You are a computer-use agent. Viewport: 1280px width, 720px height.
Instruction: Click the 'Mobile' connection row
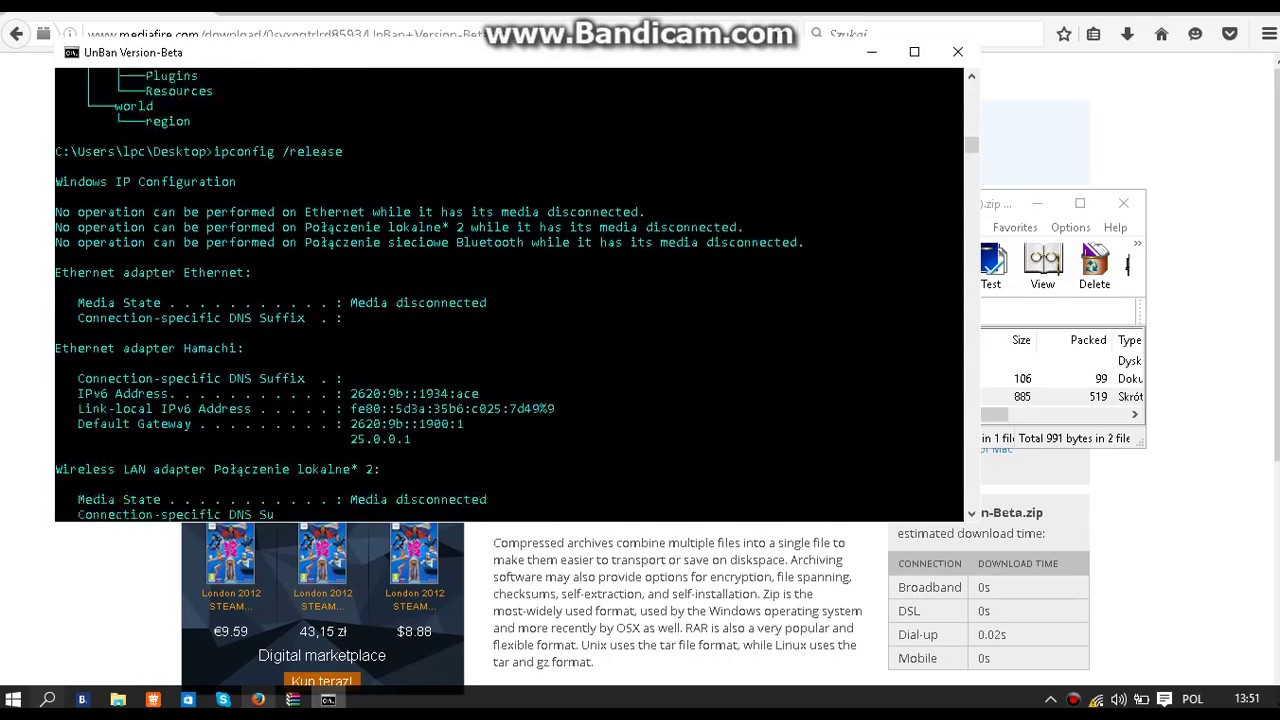988,658
